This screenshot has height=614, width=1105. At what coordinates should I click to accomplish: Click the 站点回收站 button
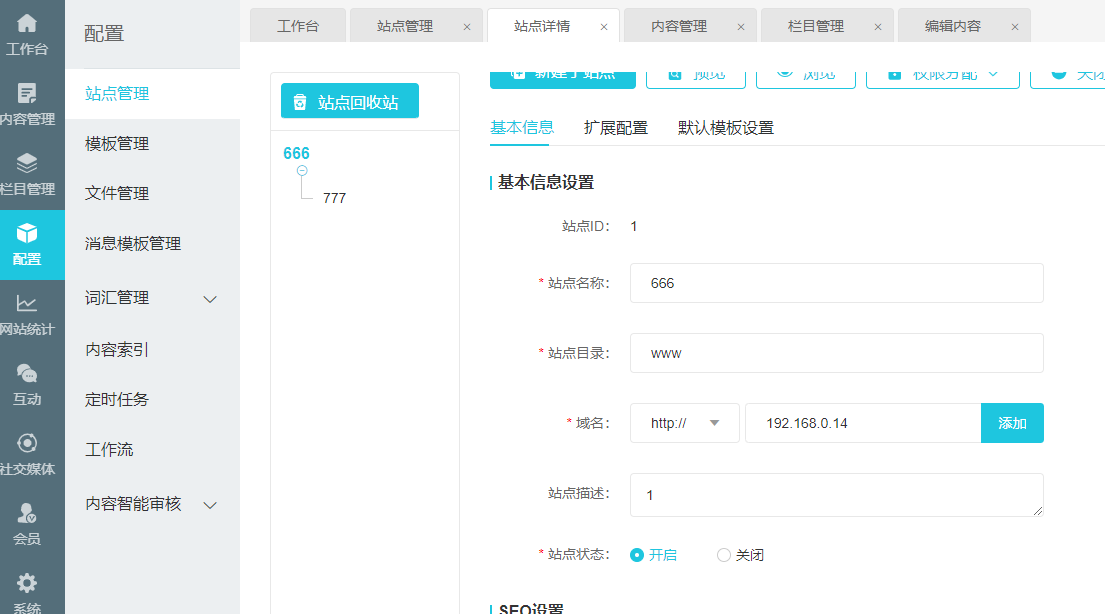tap(349, 102)
